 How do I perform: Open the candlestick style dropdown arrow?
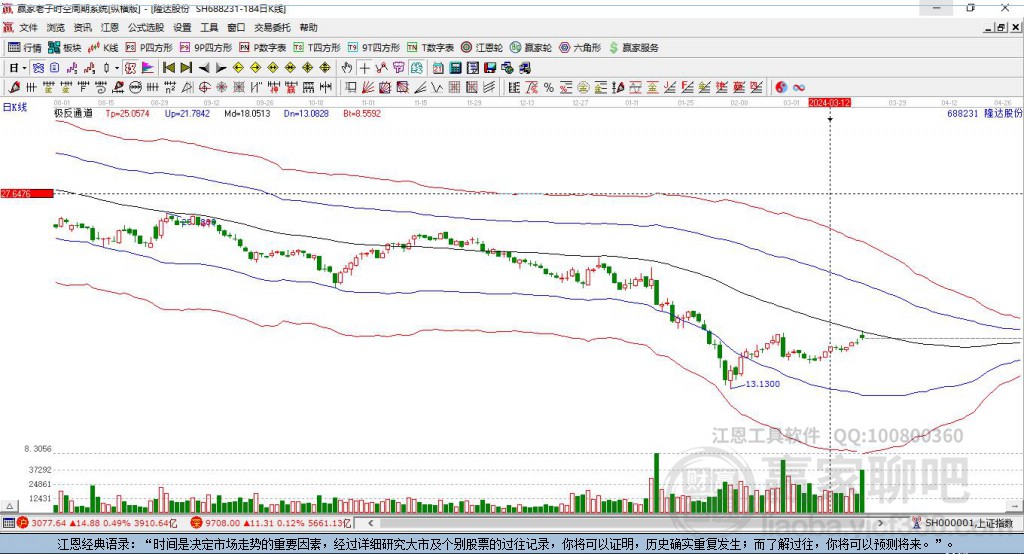(117, 68)
